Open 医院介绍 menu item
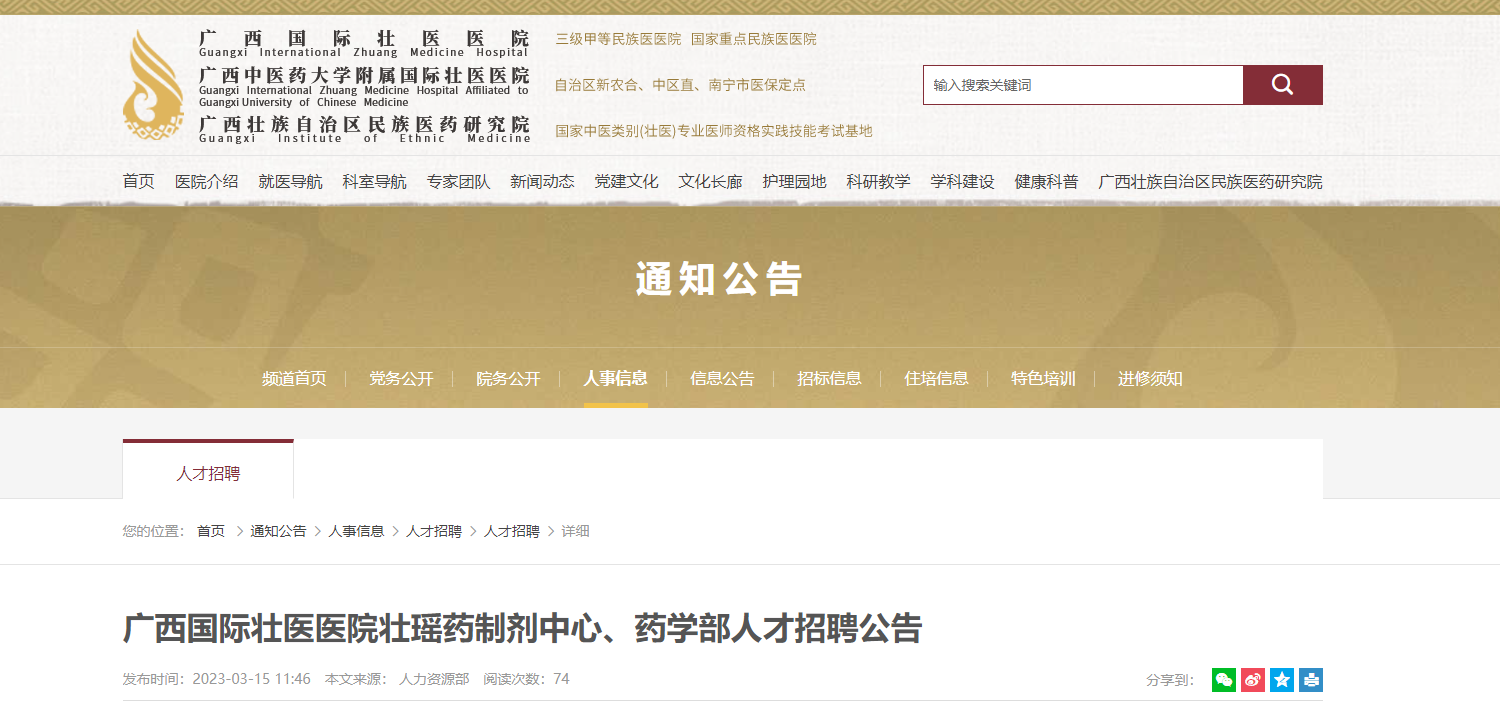This screenshot has width=1500, height=719. (207, 182)
